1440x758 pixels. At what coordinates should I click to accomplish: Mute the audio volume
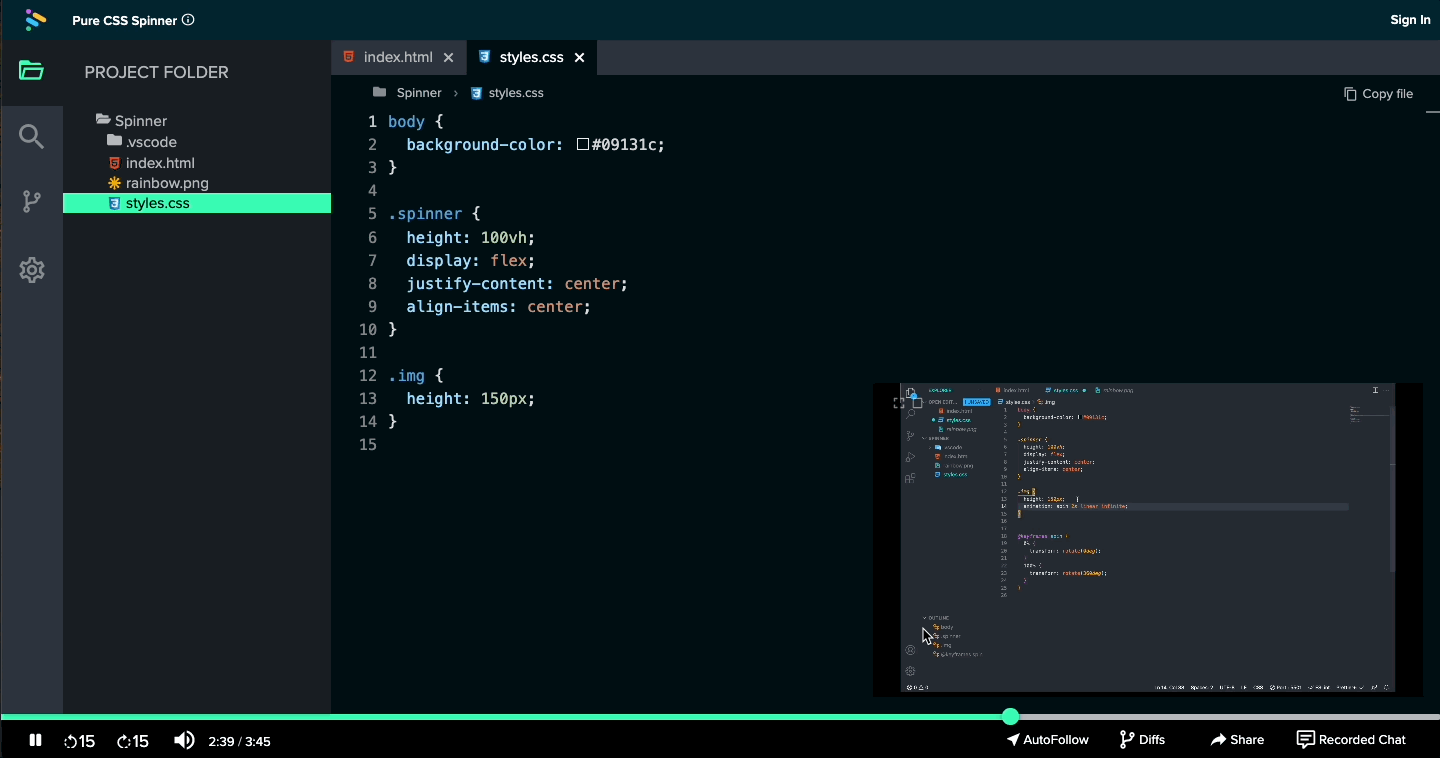tap(184, 741)
